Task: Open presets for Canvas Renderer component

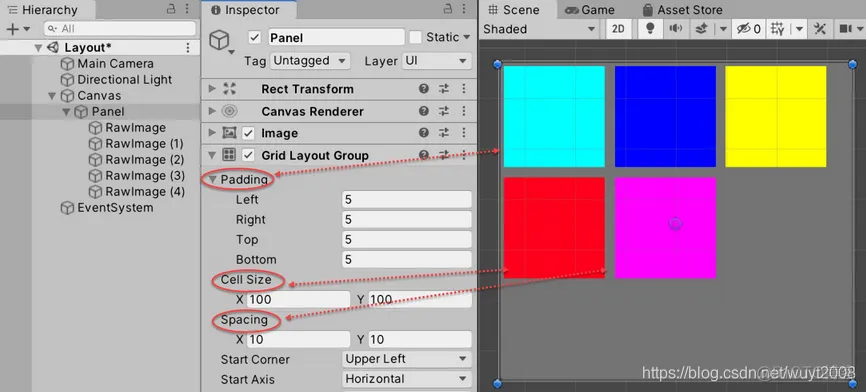Action: [x=443, y=111]
